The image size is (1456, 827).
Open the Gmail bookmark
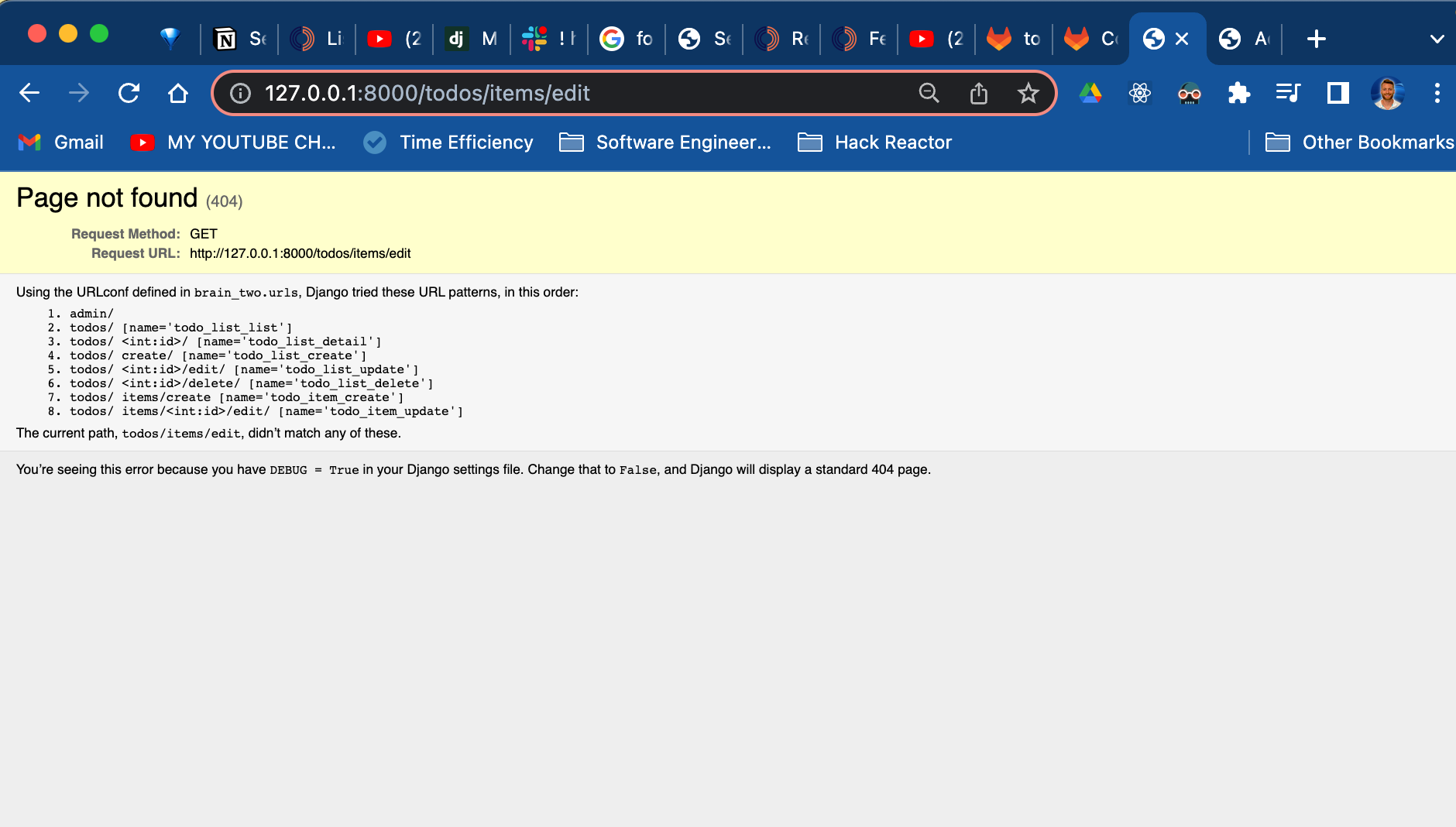point(61,142)
